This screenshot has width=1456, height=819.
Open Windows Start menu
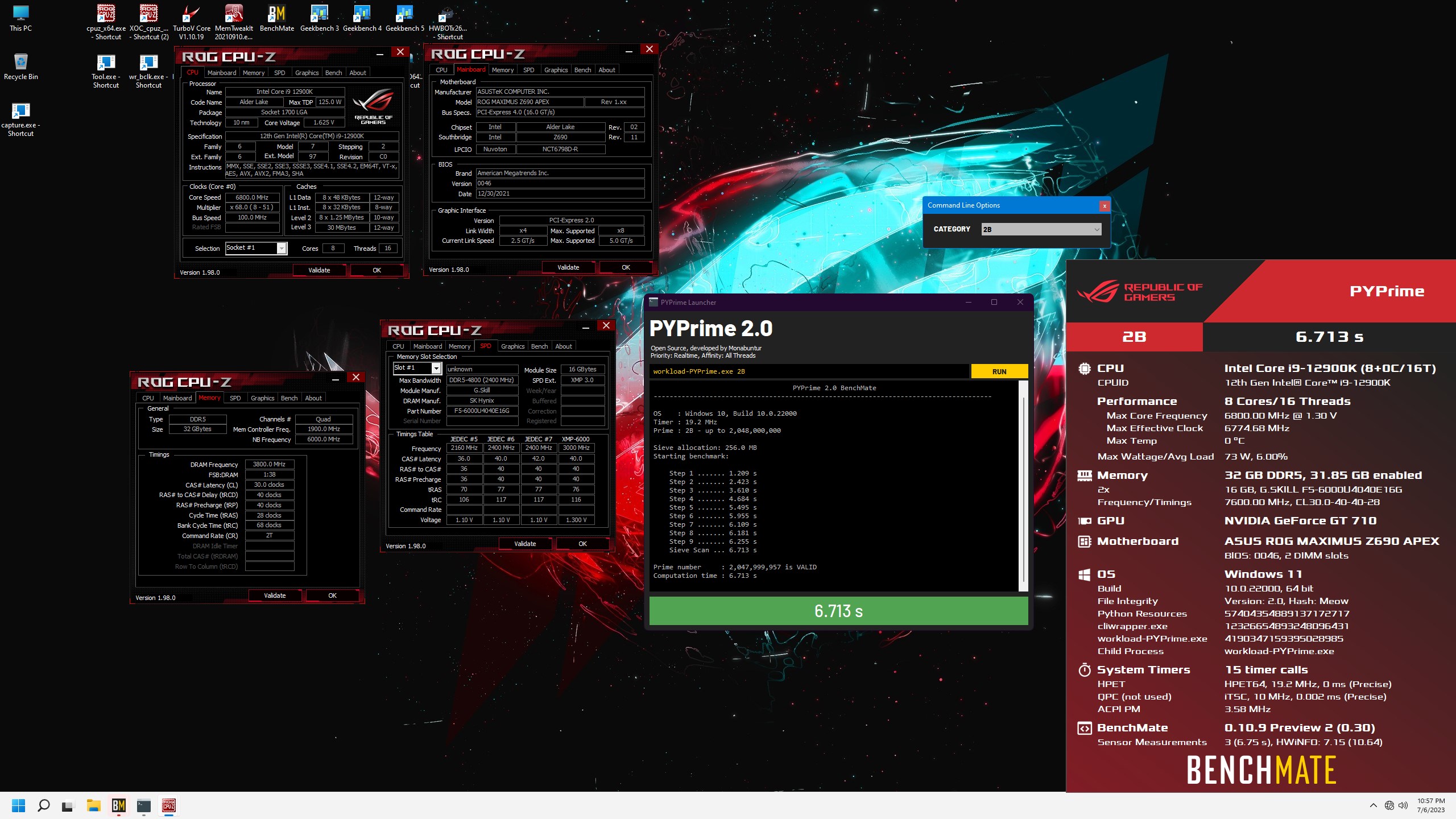(18, 805)
